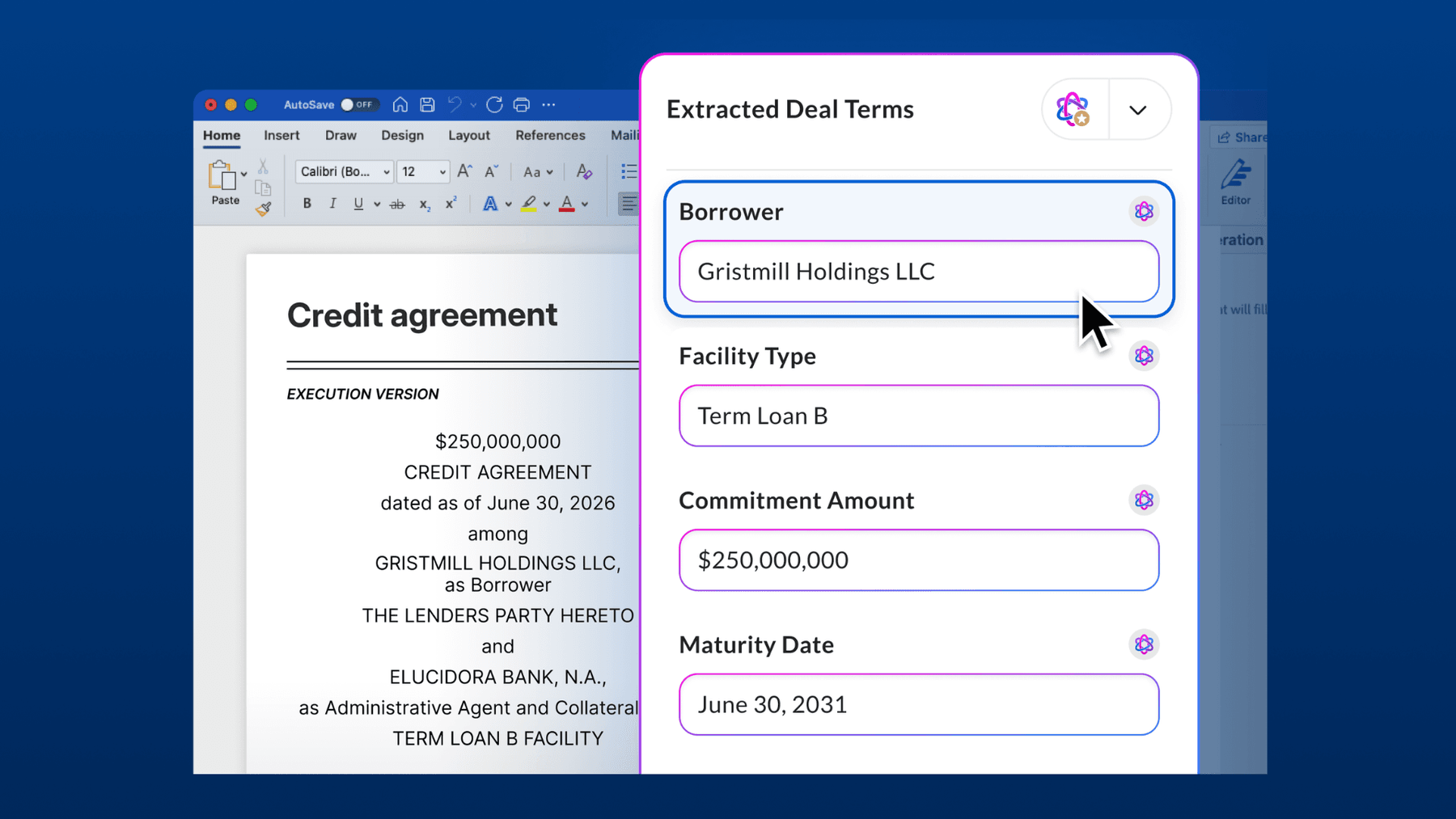Open highlight color dropdown arrow
The image size is (1456, 819).
(x=547, y=205)
